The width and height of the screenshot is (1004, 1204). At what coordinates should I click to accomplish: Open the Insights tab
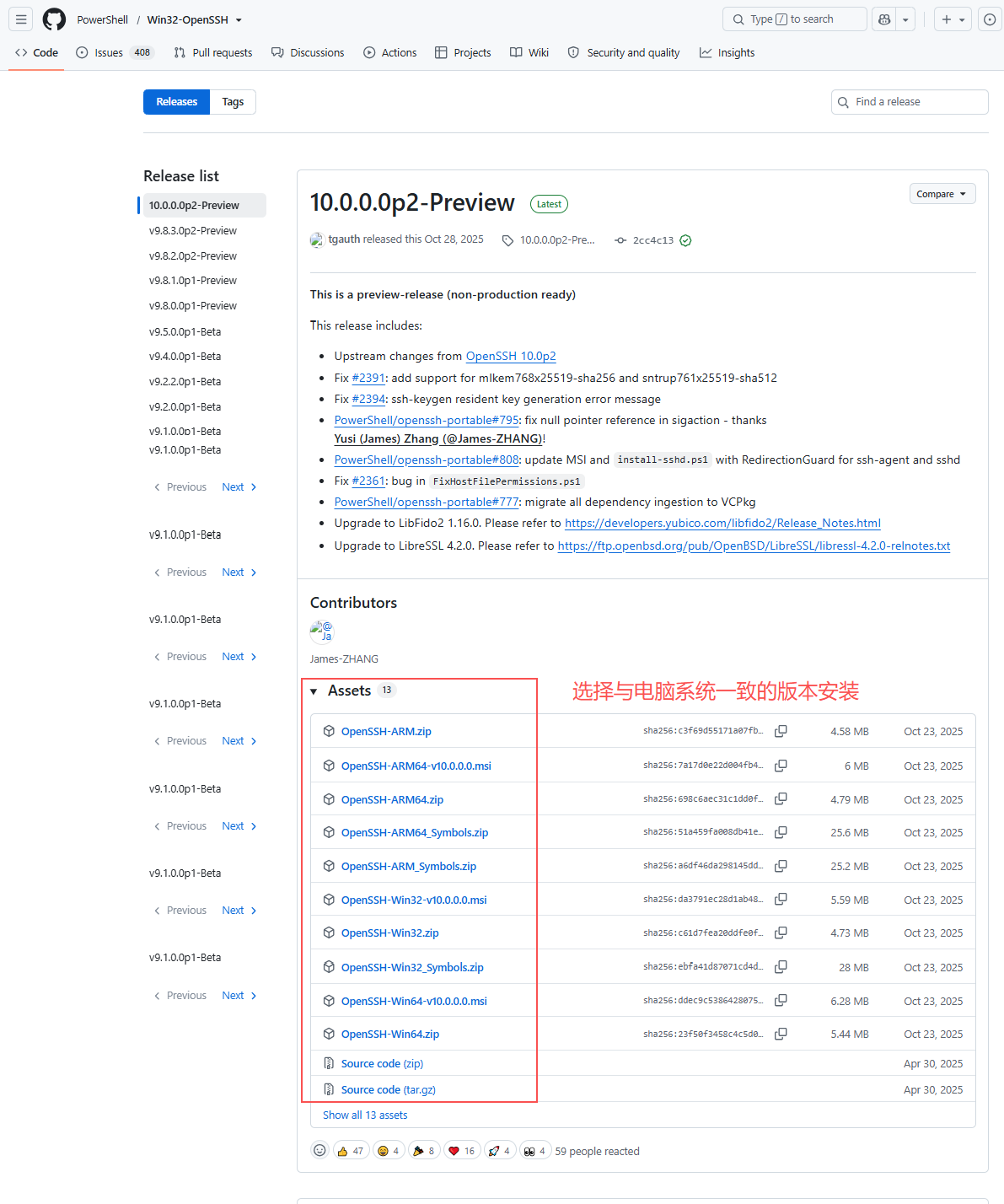tap(727, 52)
